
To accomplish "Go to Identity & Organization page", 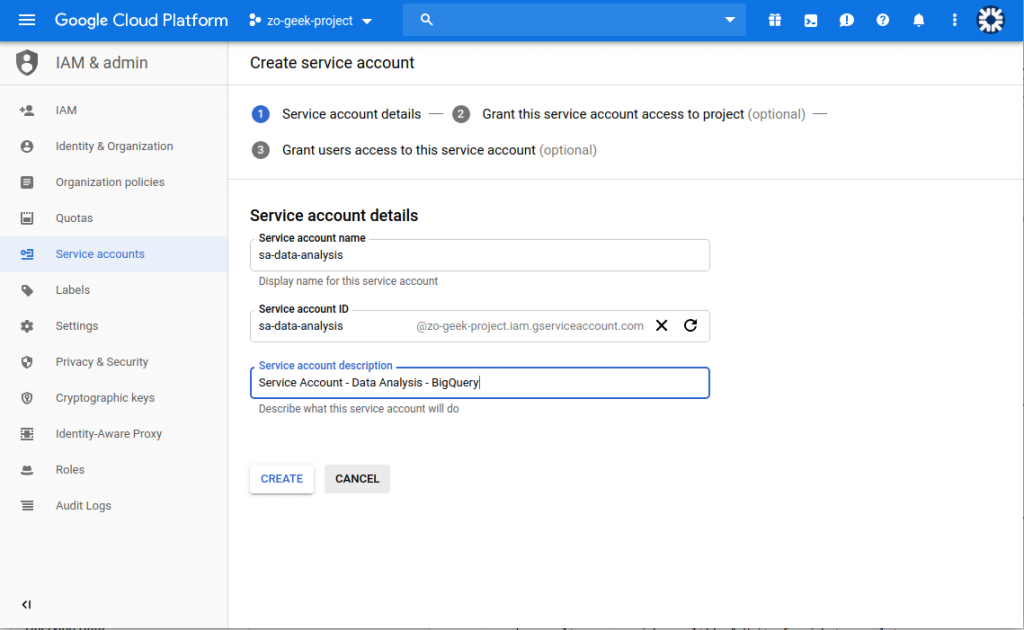I will (114, 146).
